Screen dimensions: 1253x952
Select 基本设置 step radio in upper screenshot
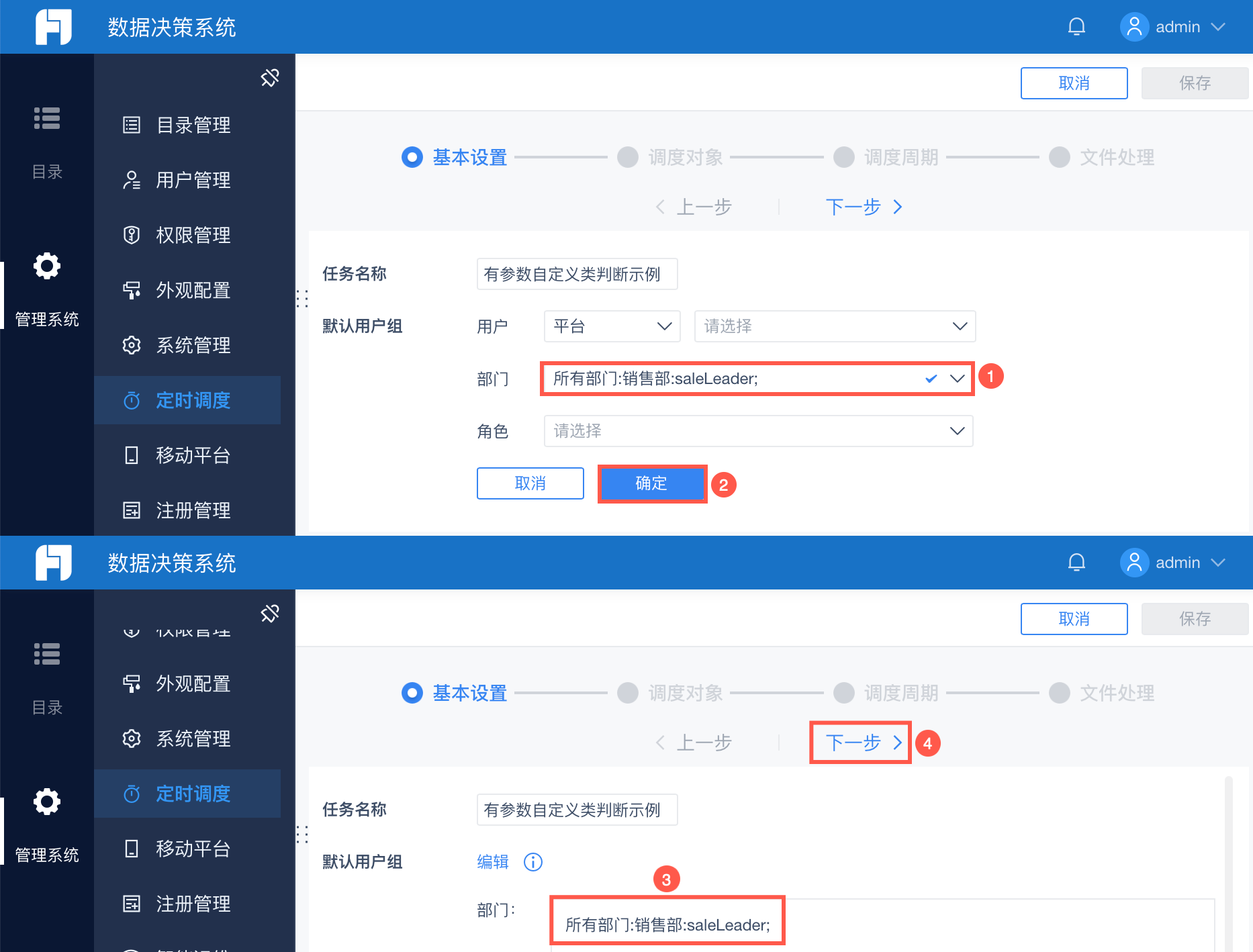point(412,157)
